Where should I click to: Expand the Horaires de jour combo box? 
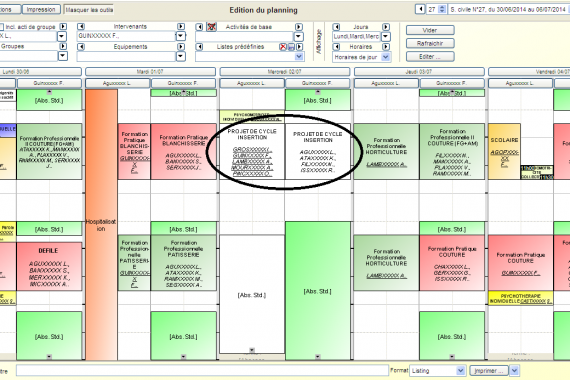(386, 57)
